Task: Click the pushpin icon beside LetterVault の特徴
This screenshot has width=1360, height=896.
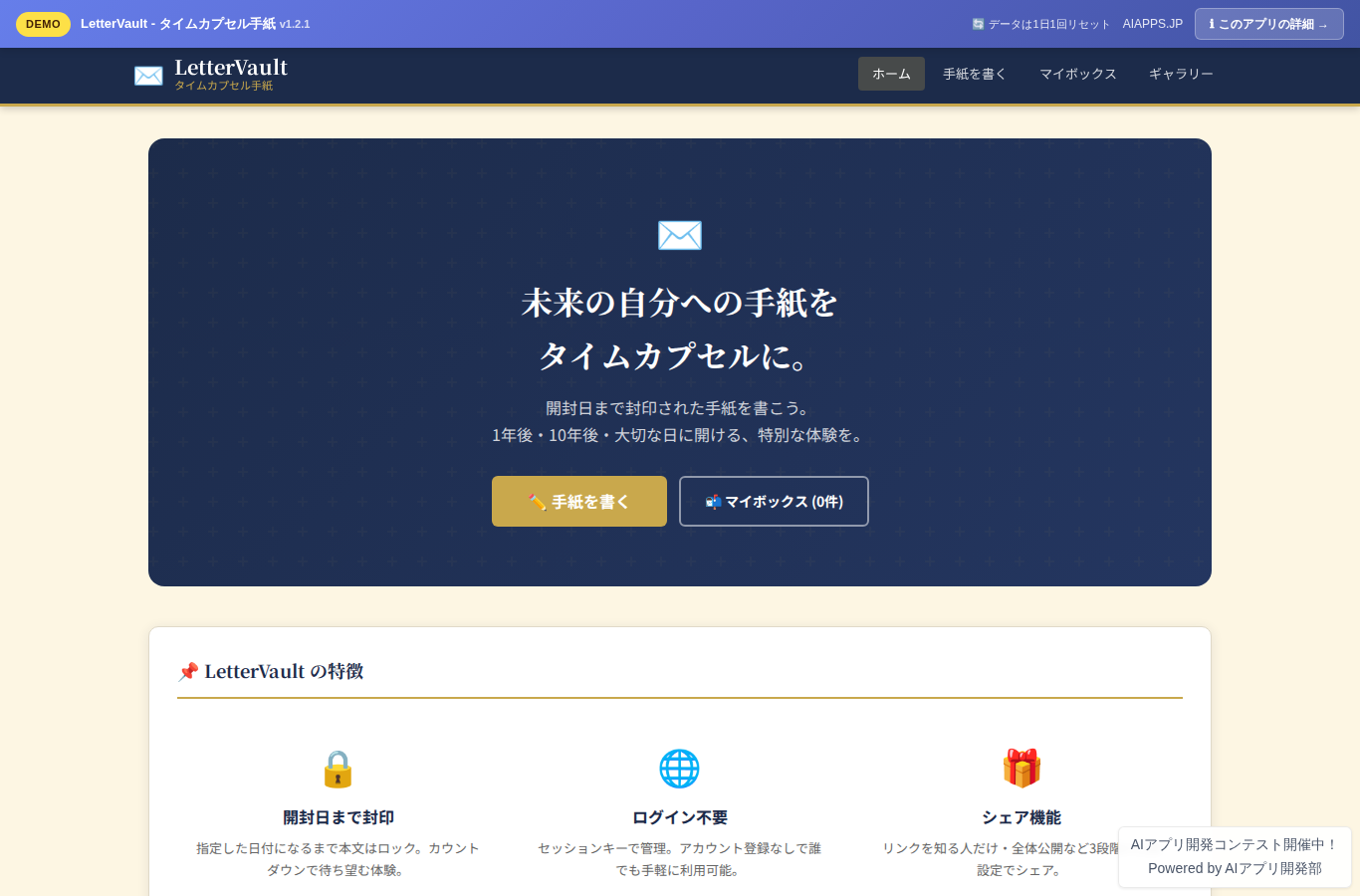Action: (188, 672)
